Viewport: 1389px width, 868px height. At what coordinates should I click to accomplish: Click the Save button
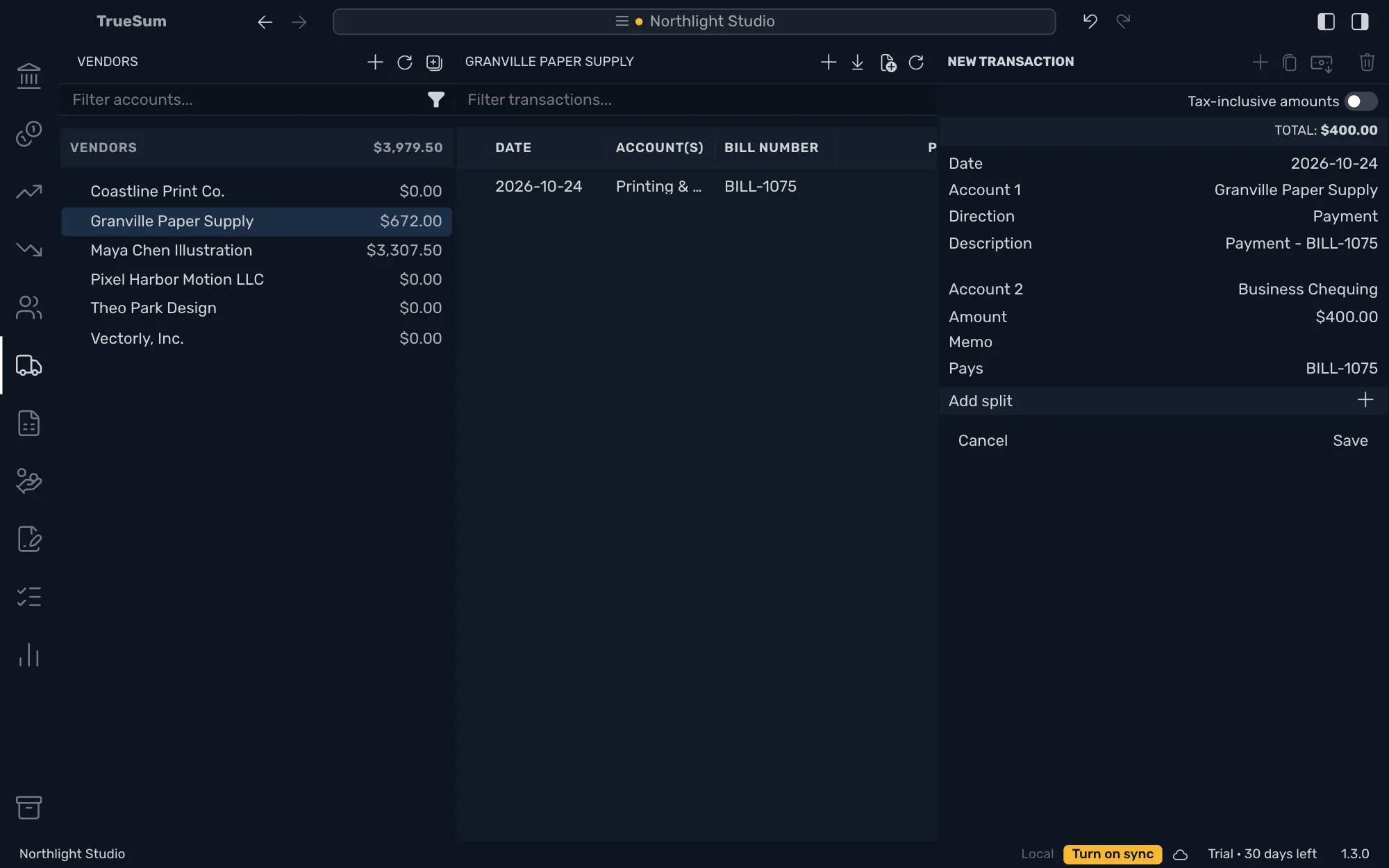point(1350,441)
